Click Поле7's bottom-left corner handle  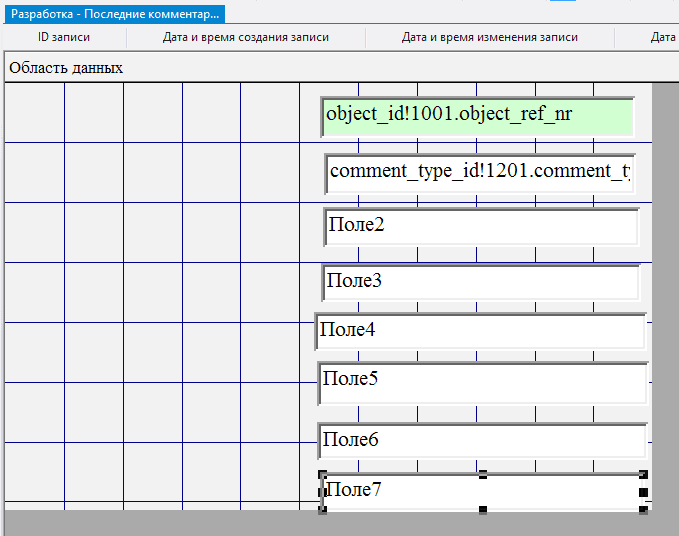(x=322, y=510)
